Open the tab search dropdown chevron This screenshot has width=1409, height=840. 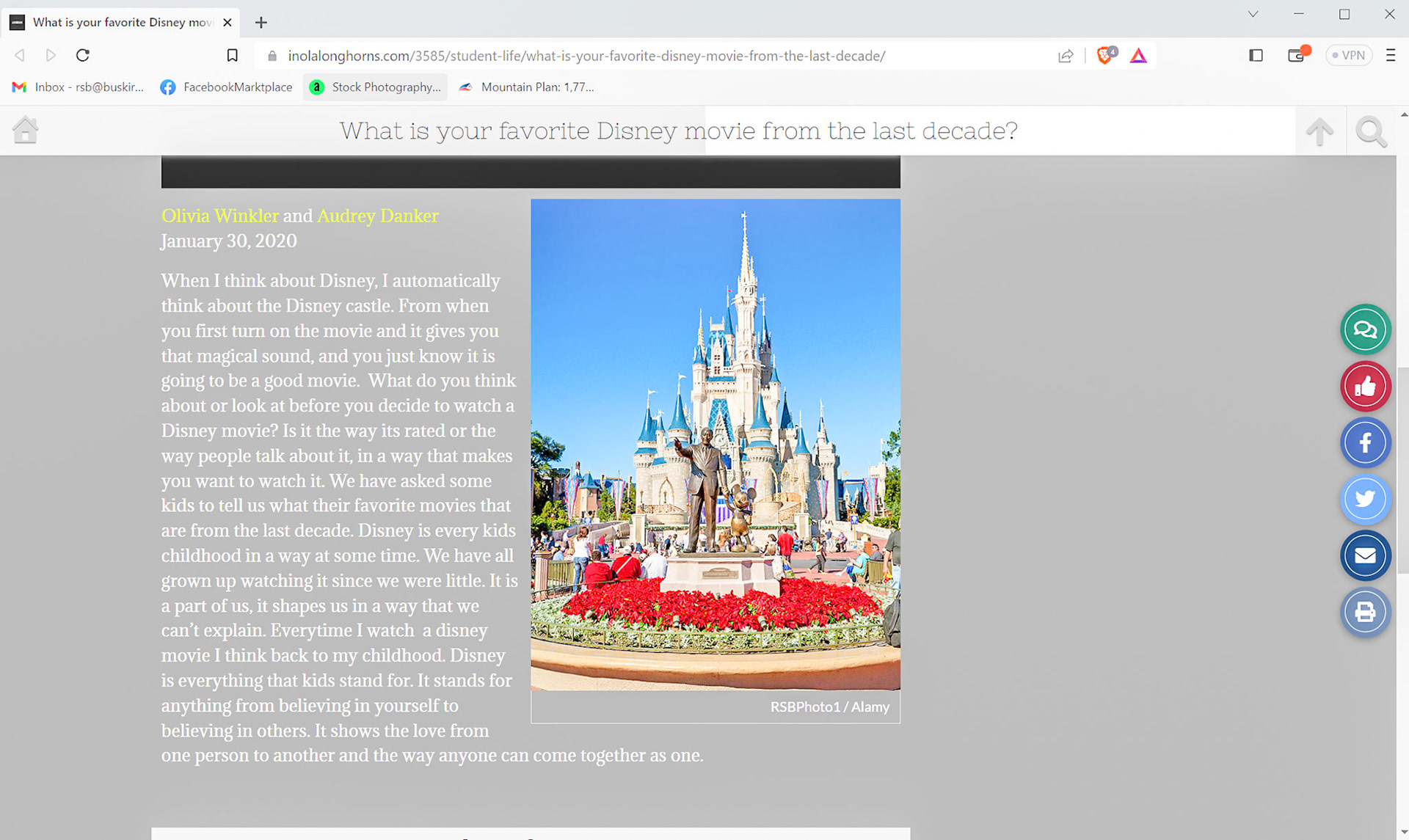point(1253,14)
